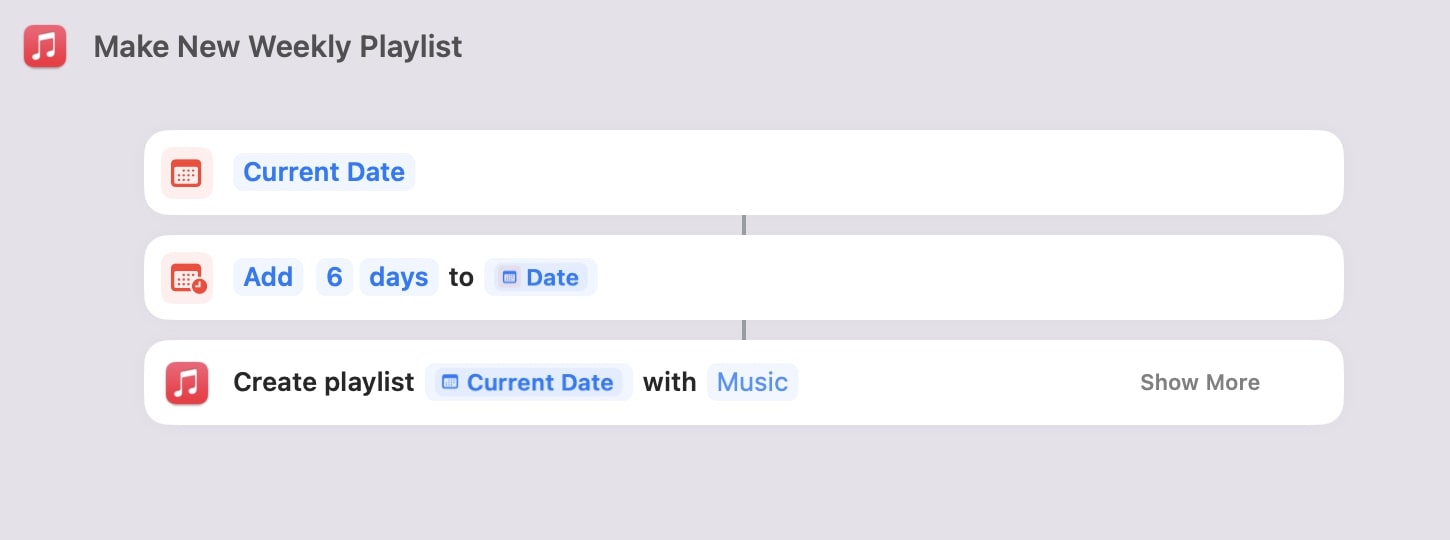Select the Current Date variable in Create playlist

(x=528, y=382)
